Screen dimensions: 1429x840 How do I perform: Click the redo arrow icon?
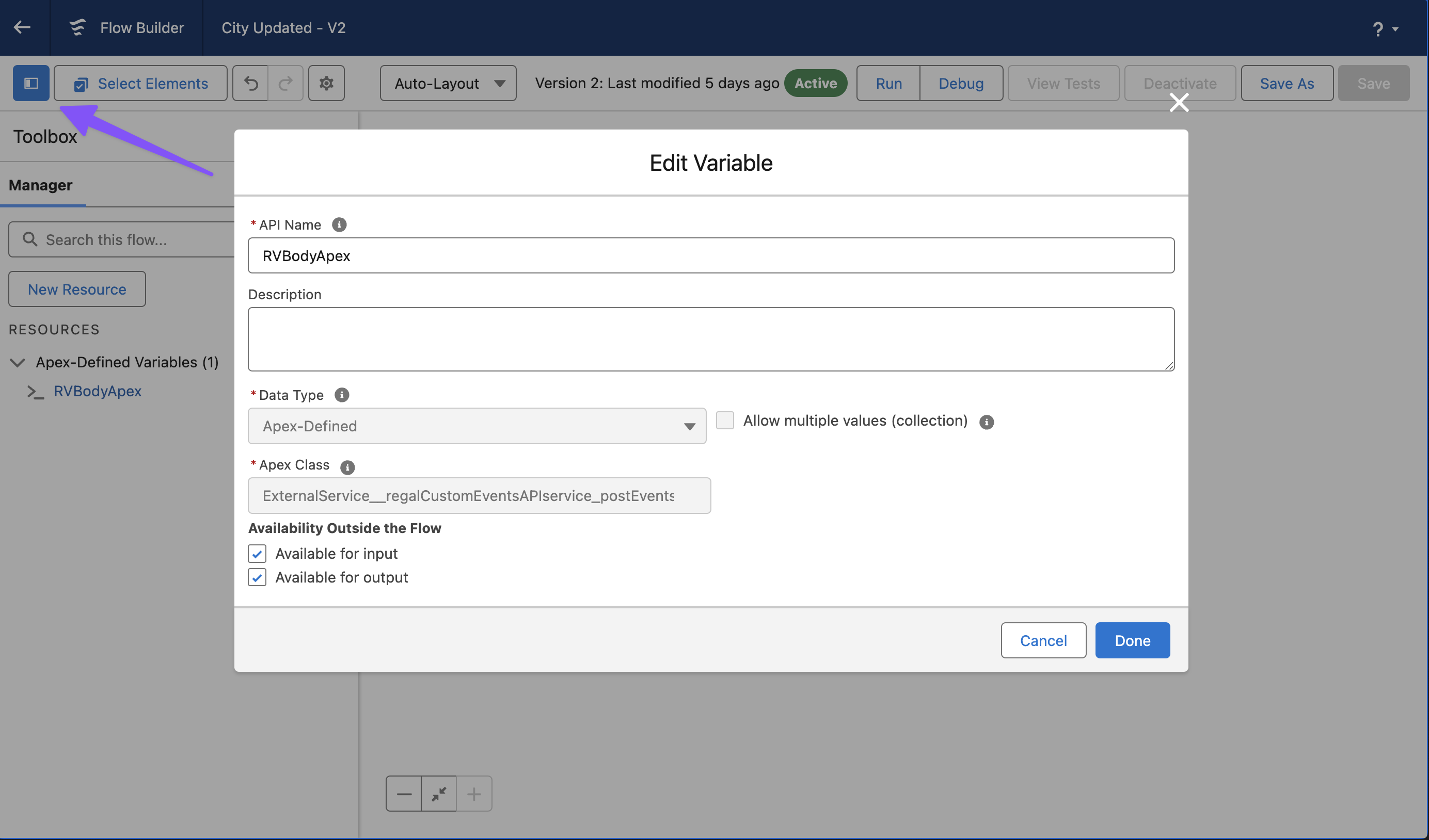(285, 83)
